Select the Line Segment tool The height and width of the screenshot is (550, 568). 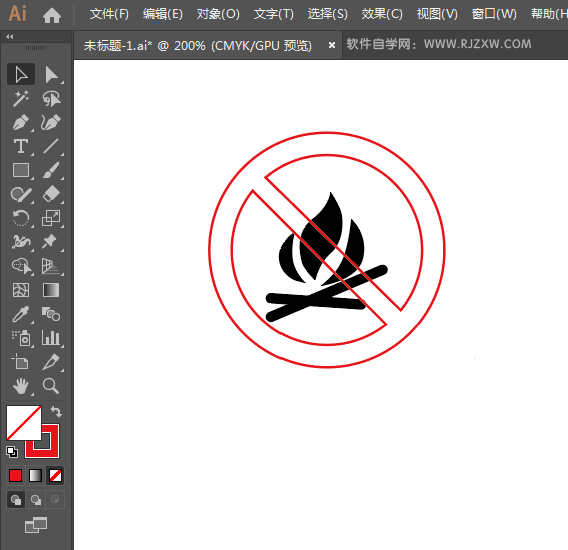[x=51, y=146]
